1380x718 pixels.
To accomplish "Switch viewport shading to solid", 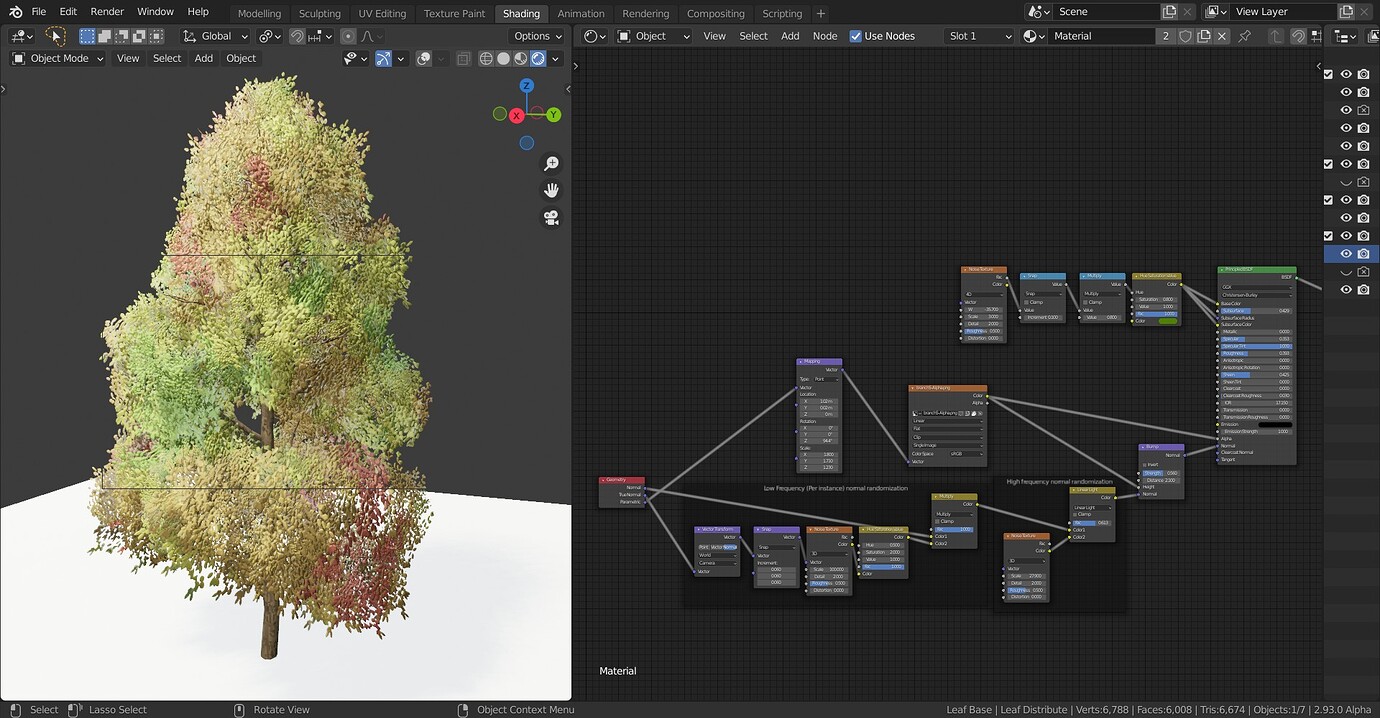I will click(504, 58).
